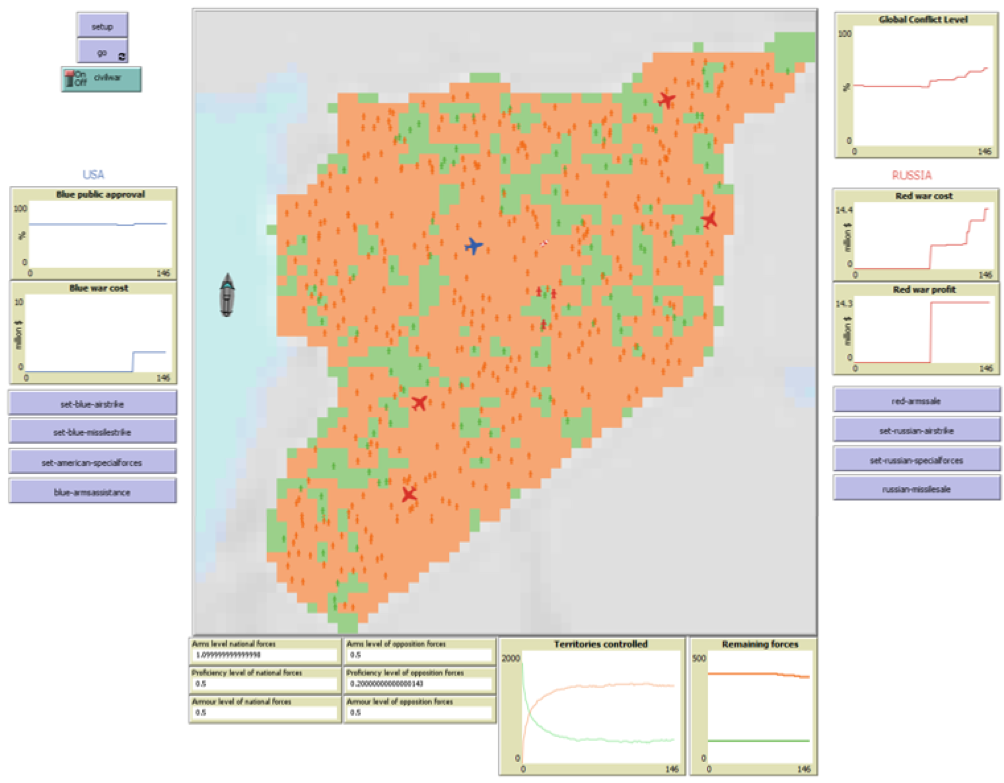
Task: Click the Arms level of national forces value
Action: (265, 655)
